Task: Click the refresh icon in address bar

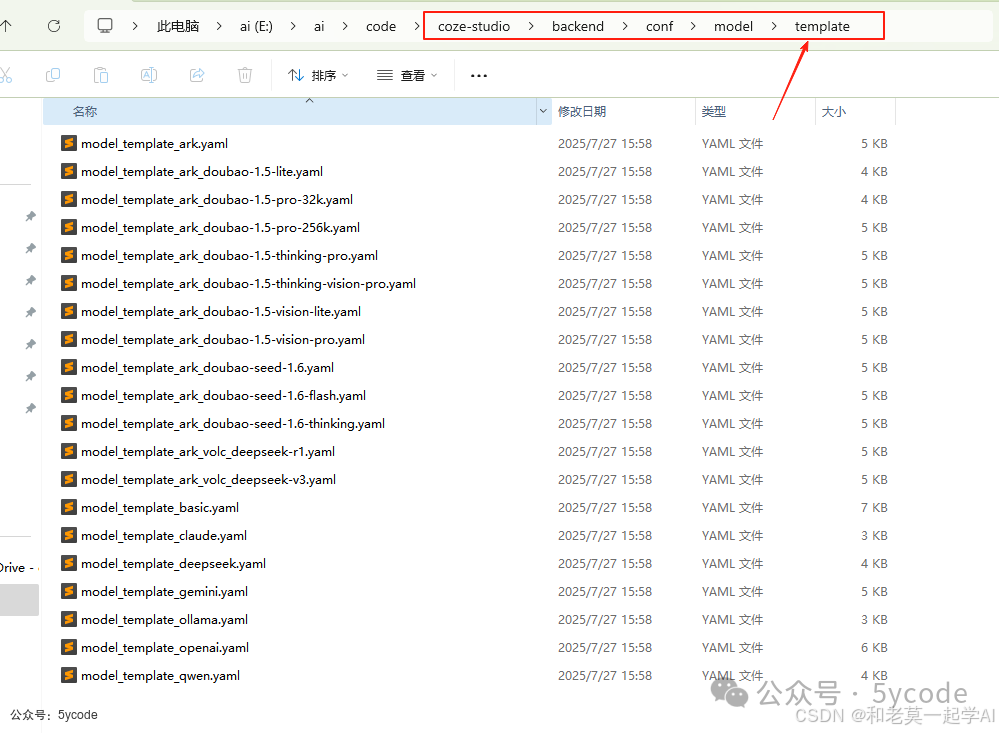Action: click(54, 26)
